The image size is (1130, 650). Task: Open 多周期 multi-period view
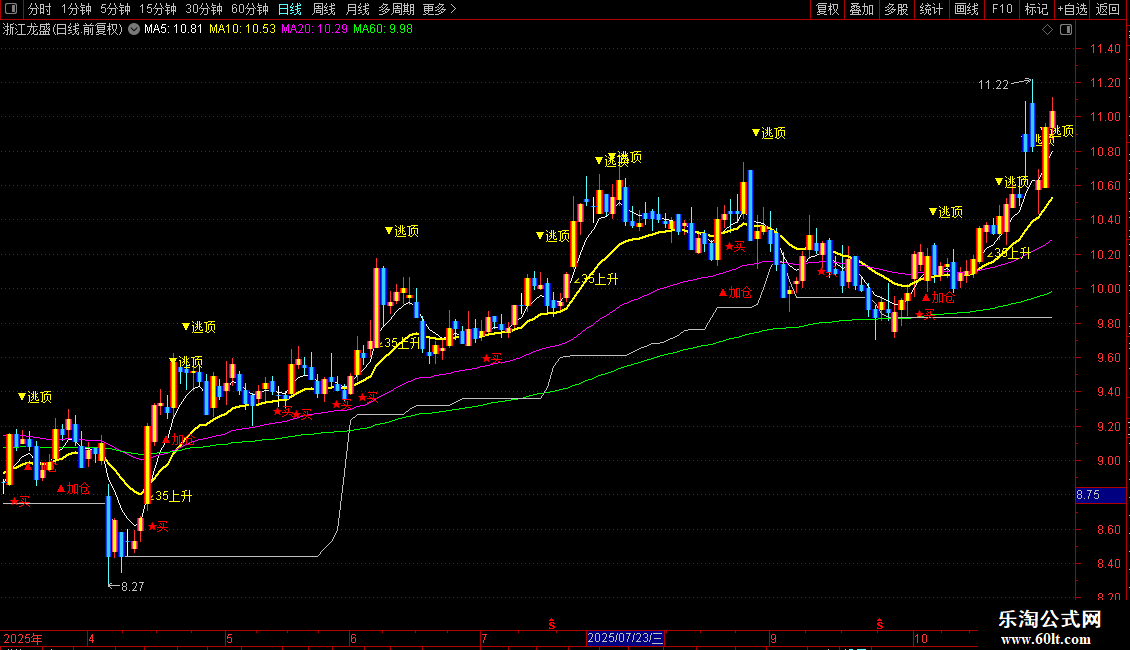pos(396,9)
